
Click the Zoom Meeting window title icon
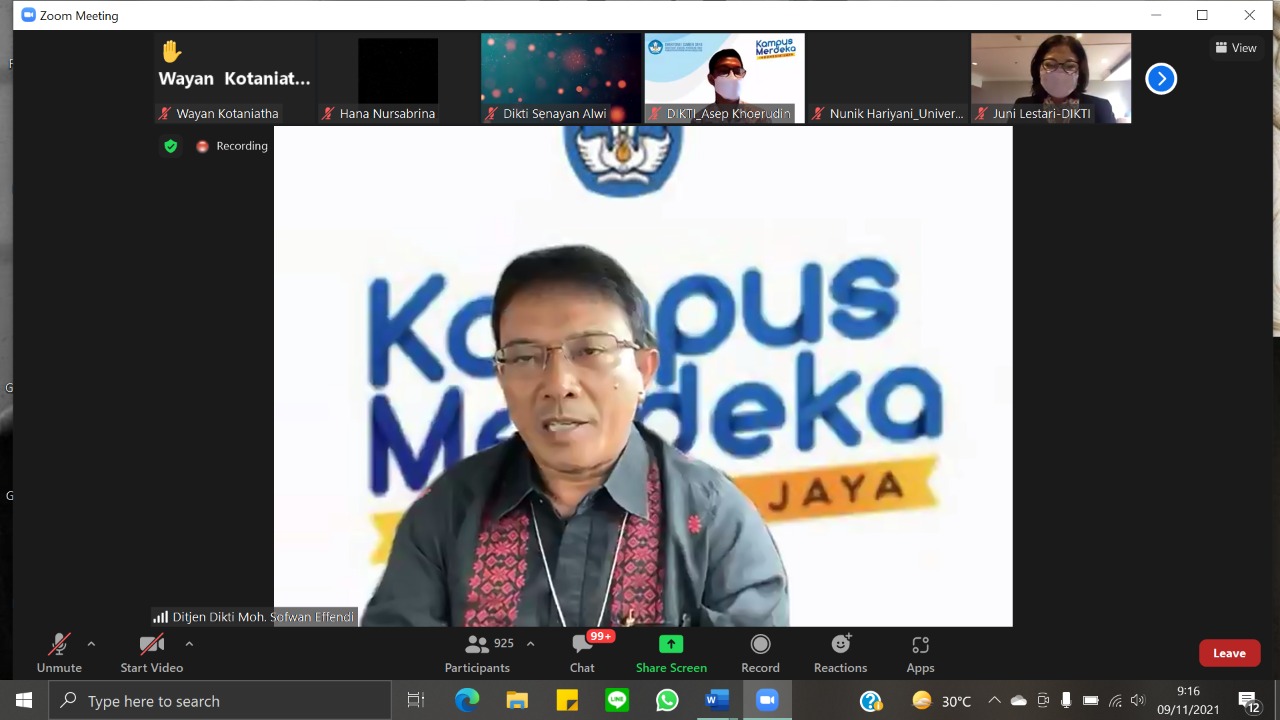coord(28,15)
